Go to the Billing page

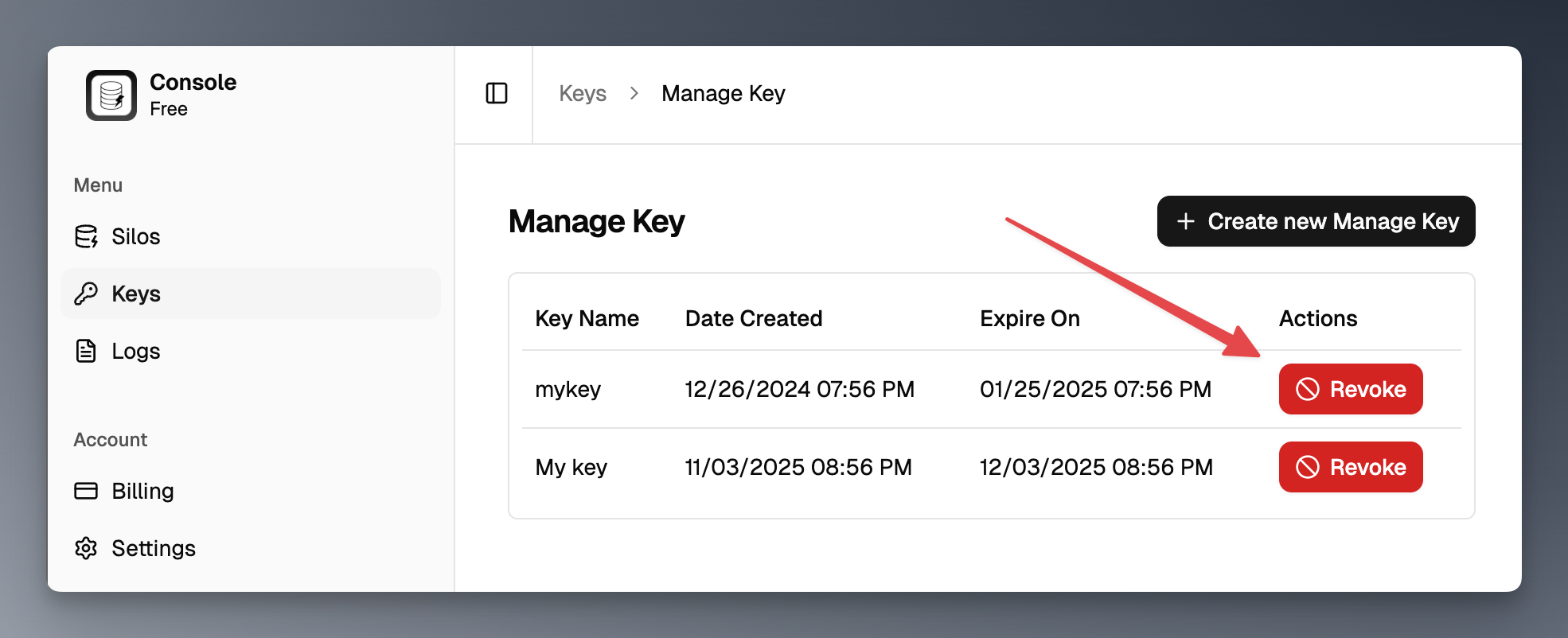tap(250, 491)
